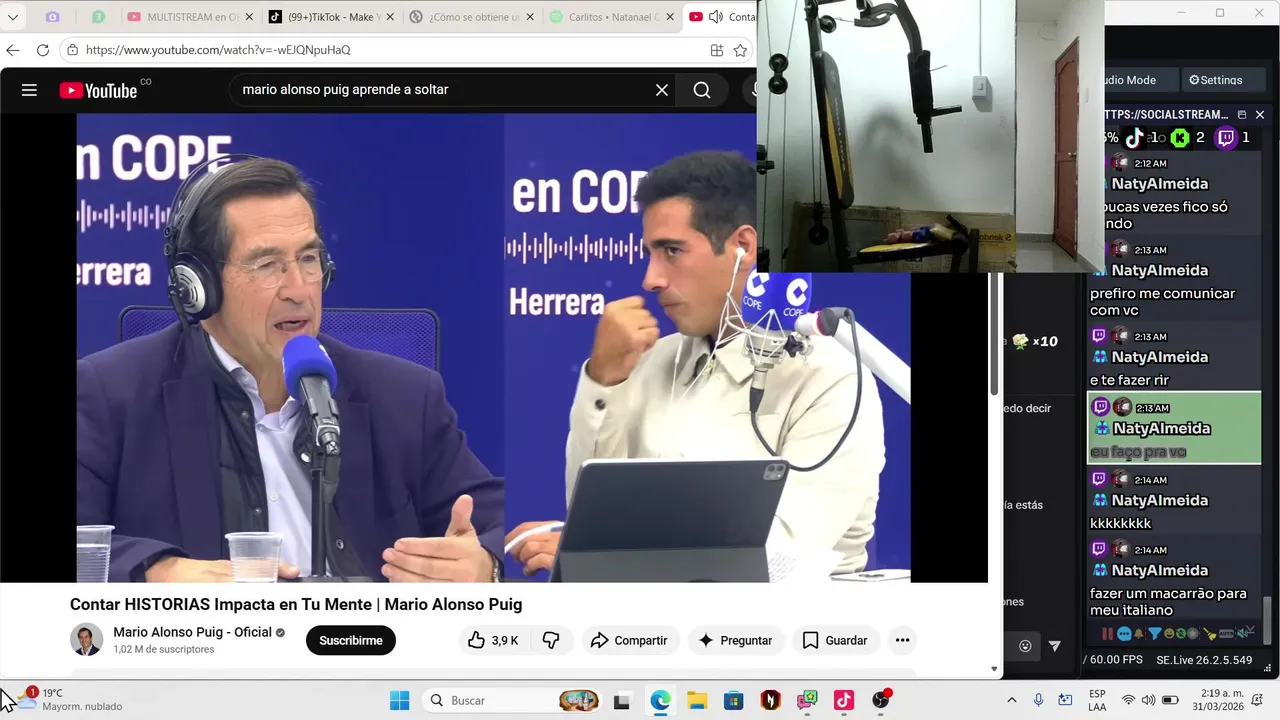Open the Windows Start menu
The image size is (1280, 720).
pyautogui.click(x=399, y=700)
